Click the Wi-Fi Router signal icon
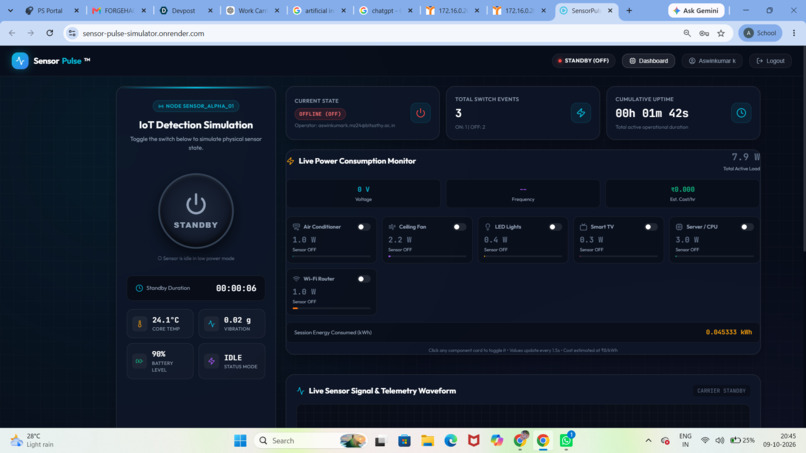The image size is (806, 453). pos(296,279)
